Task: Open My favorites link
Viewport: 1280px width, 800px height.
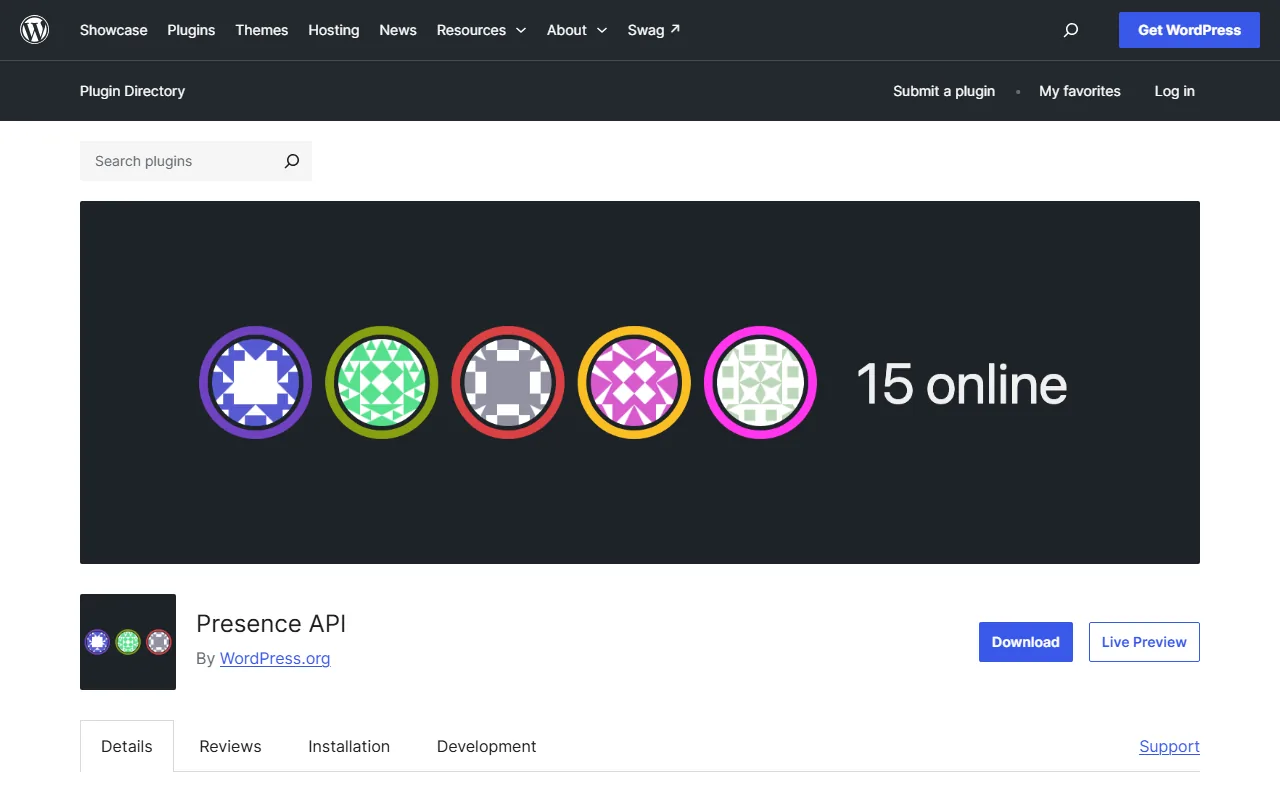Action: click(x=1080, y=91)
